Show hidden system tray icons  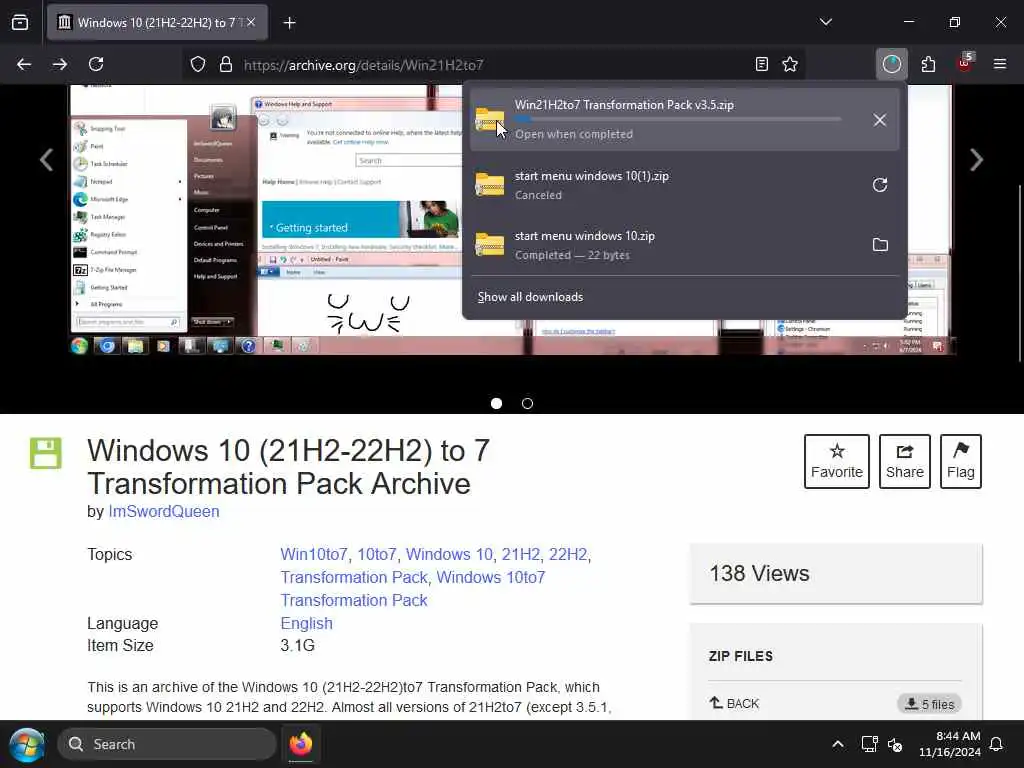point(838,744)
